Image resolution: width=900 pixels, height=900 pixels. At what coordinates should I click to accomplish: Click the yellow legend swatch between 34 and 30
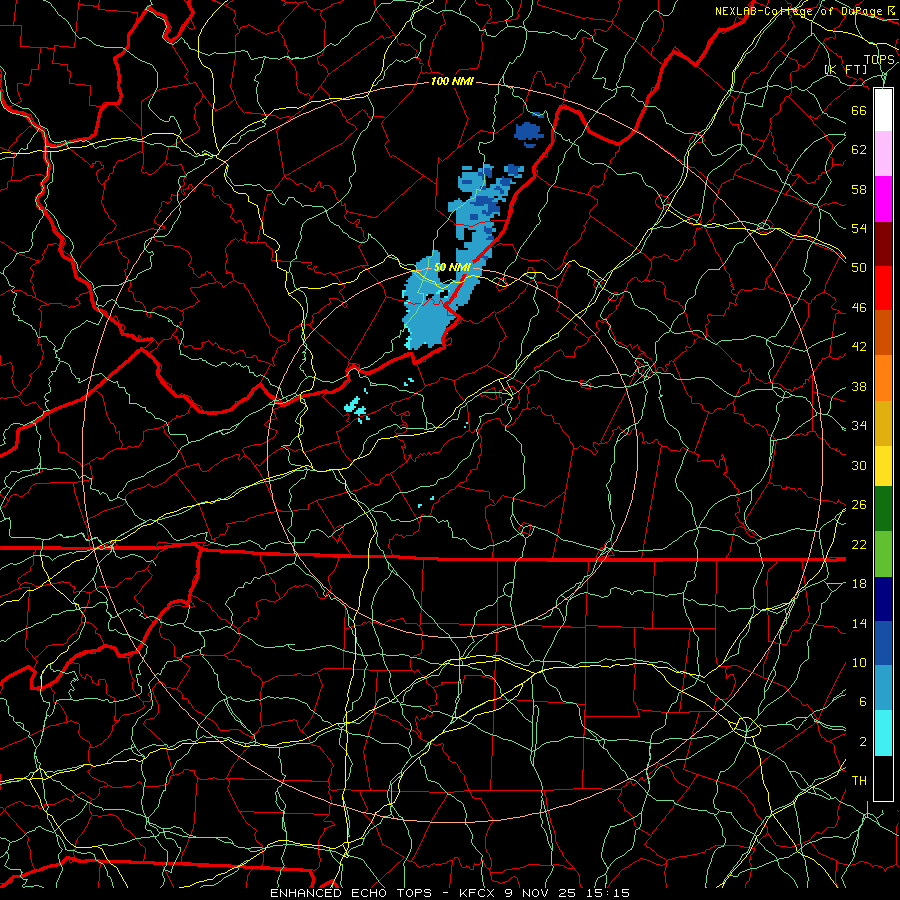(883, 466)
